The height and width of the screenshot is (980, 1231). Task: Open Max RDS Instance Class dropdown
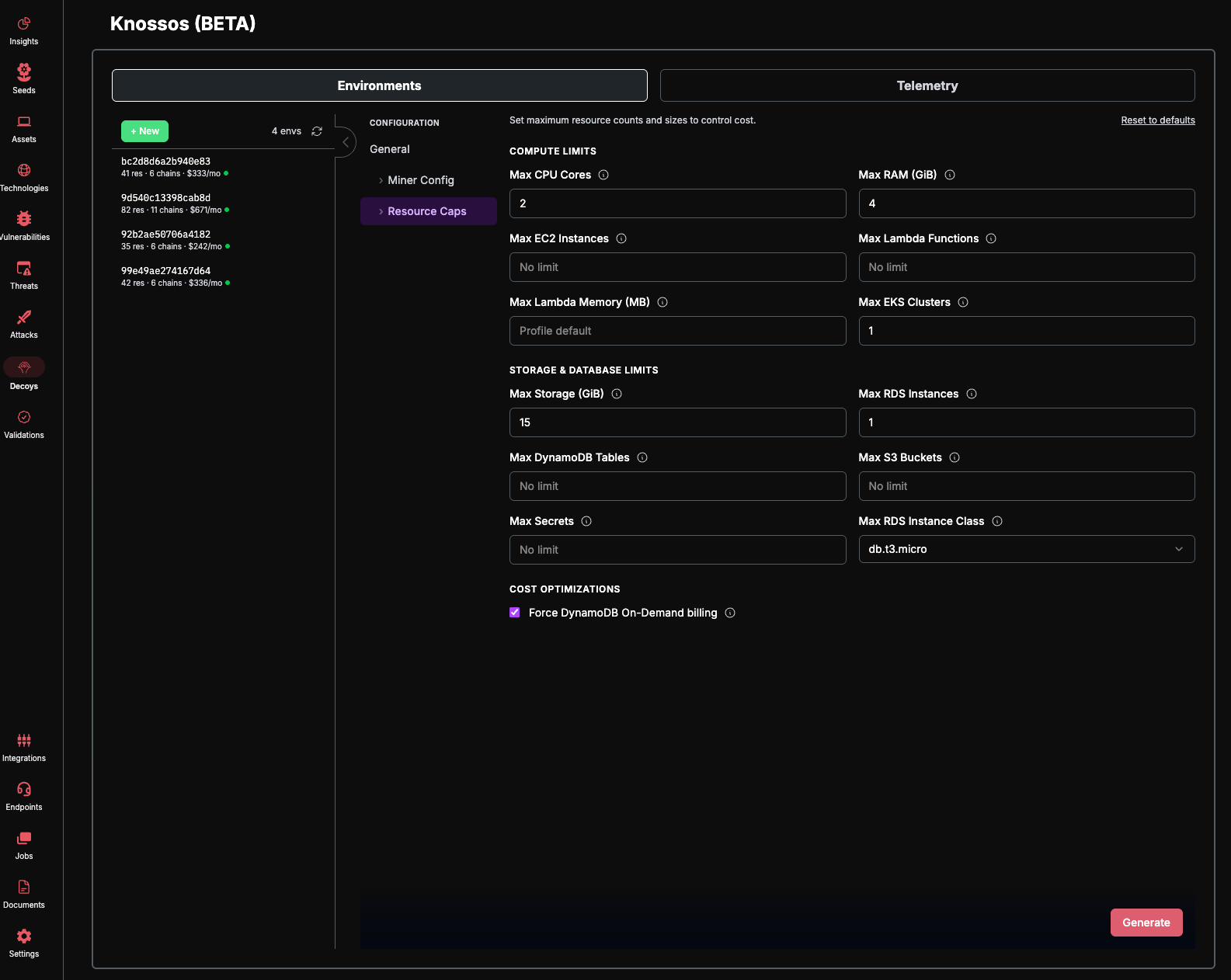tap(1027, 549)
